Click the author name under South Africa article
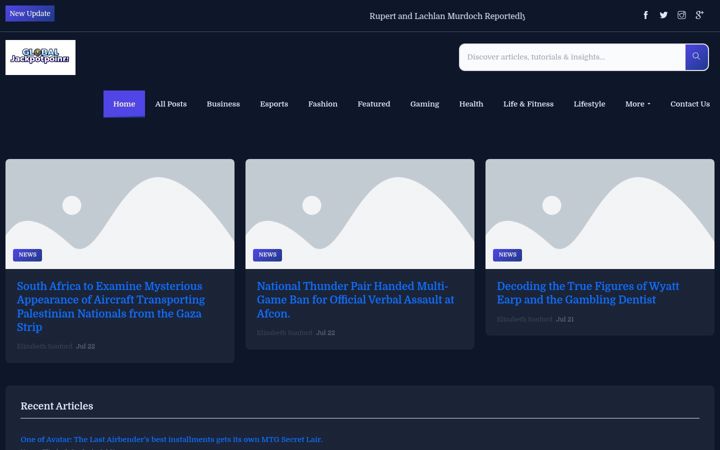The width and height of the screenshot is (720, 450). (x=45, y=346)
